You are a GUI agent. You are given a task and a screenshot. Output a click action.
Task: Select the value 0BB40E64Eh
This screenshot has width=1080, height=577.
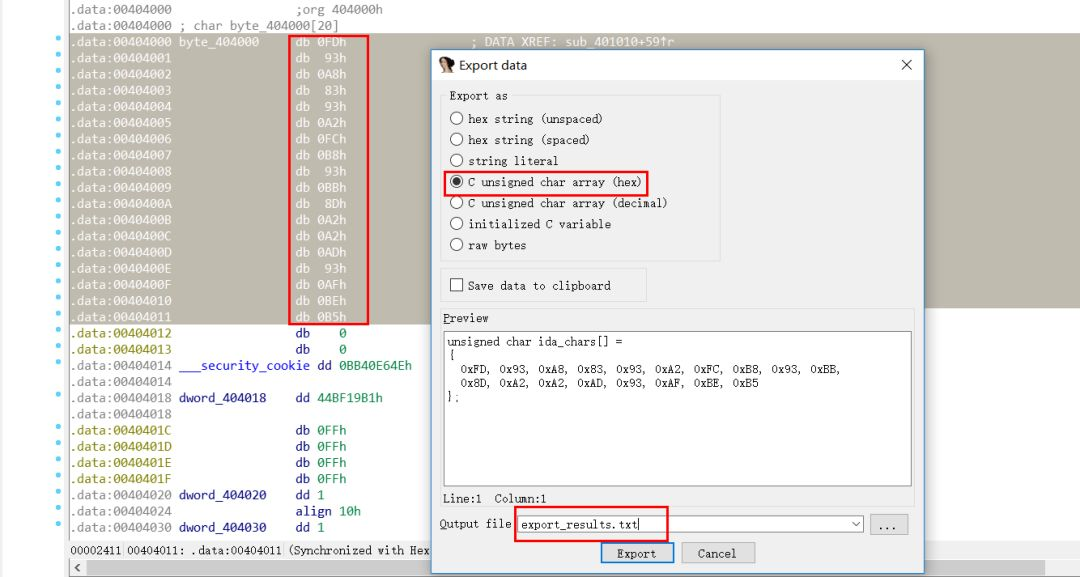[375, 366]
